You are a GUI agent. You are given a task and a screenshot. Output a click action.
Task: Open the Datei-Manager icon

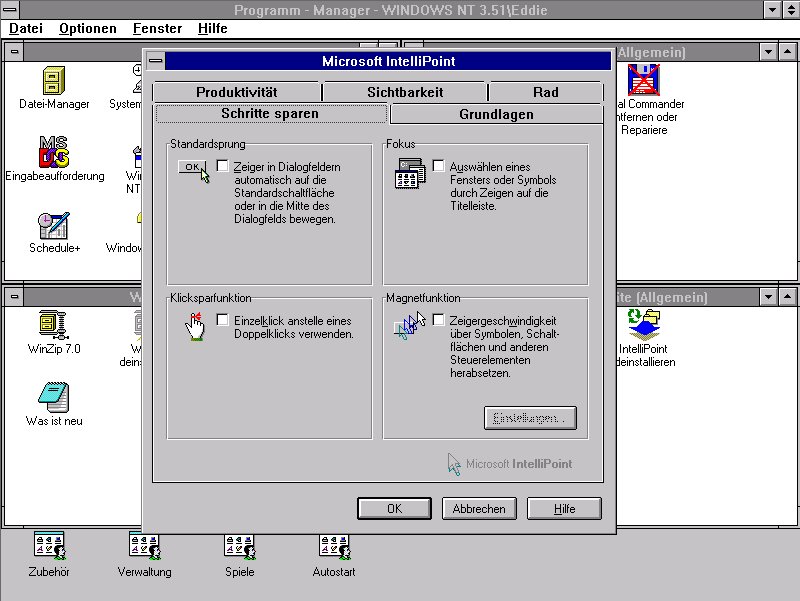click(54, 81)
